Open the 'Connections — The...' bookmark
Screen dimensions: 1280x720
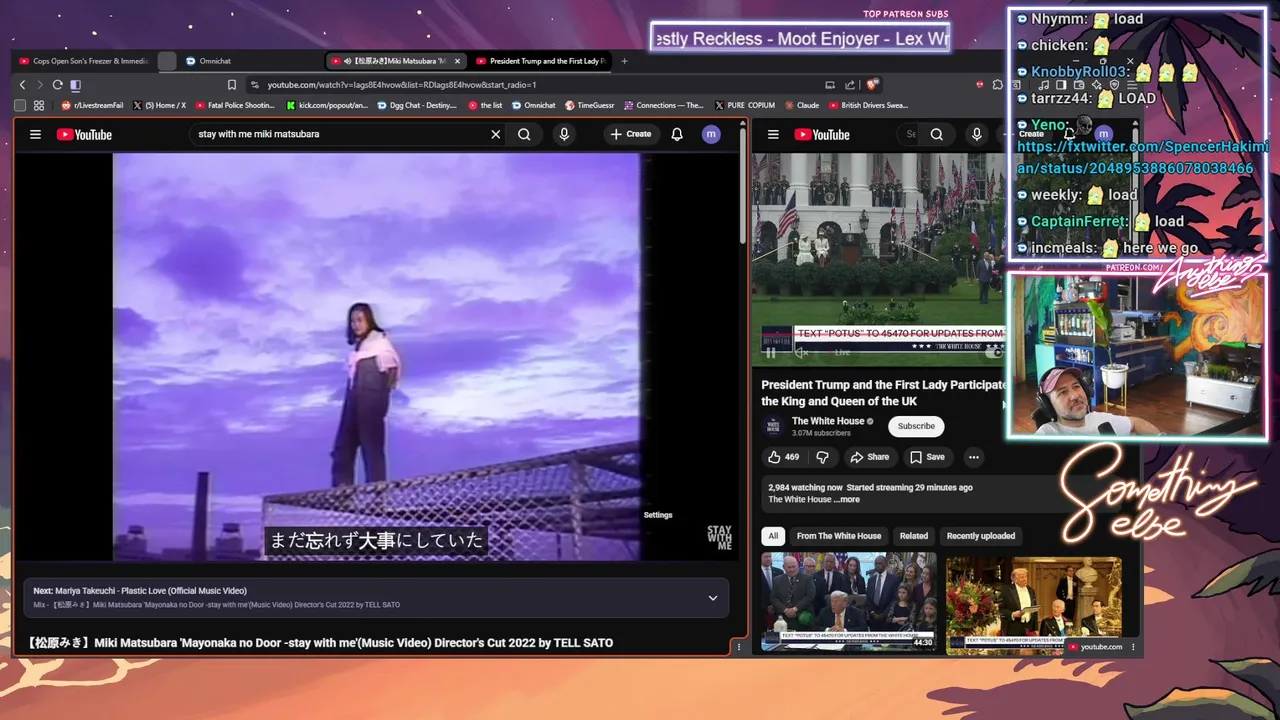663,105
